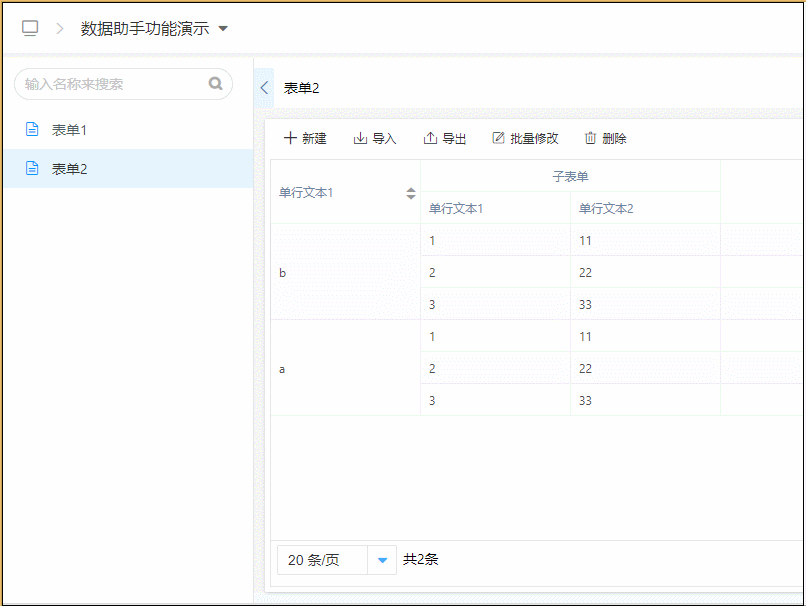The height and width of the screenshot is (606, 806).
Task: Click the search magnifier icon
Action: 215,84
